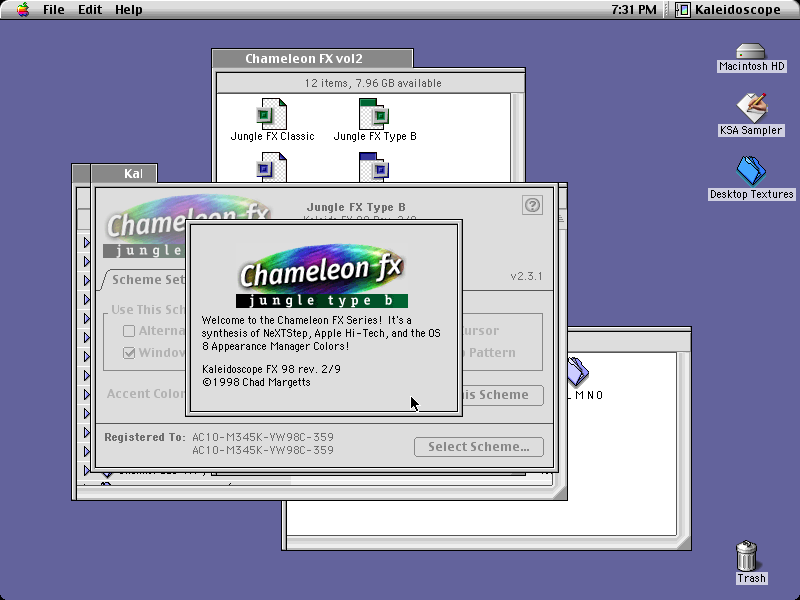The width and height of the screenshot is (800, 600).
Task: Click the 7:31 PM menu bar clock
Action: [634, 10]
